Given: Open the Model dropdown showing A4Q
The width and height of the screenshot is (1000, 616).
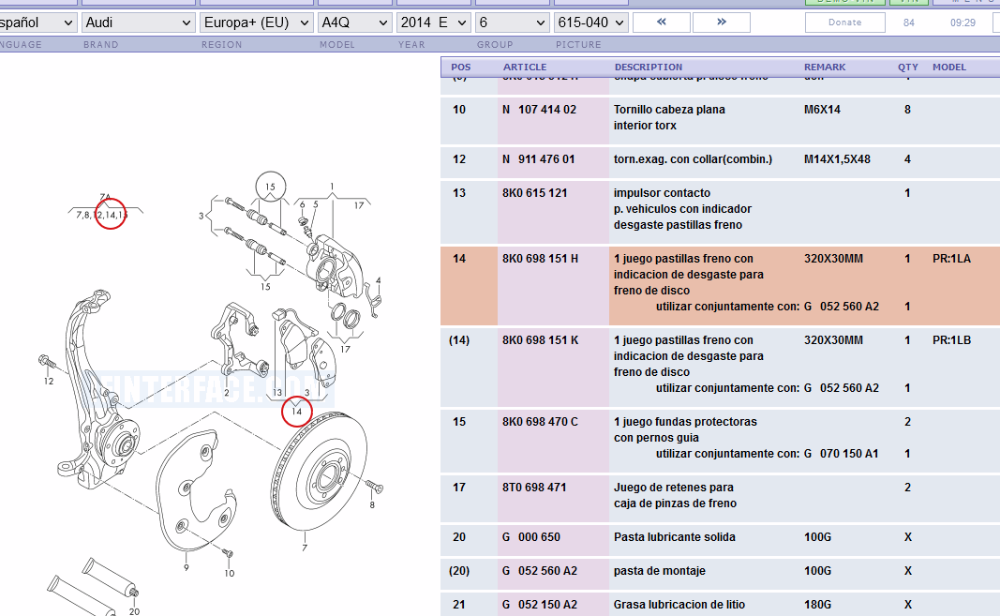Looking at the screenshot, I should [355, 23].
